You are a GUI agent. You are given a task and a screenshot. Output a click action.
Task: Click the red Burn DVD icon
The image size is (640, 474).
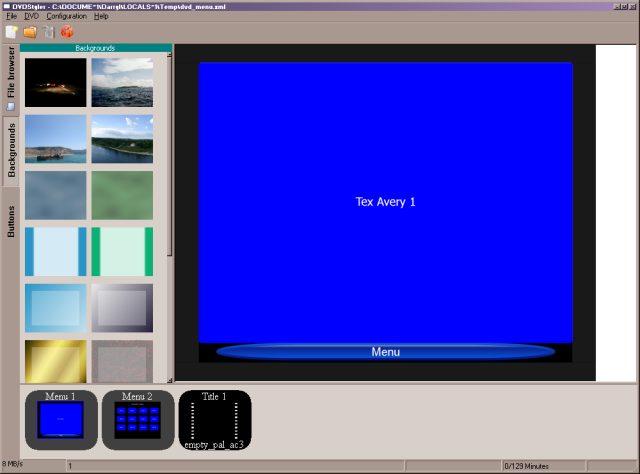(x=67, y=32)
